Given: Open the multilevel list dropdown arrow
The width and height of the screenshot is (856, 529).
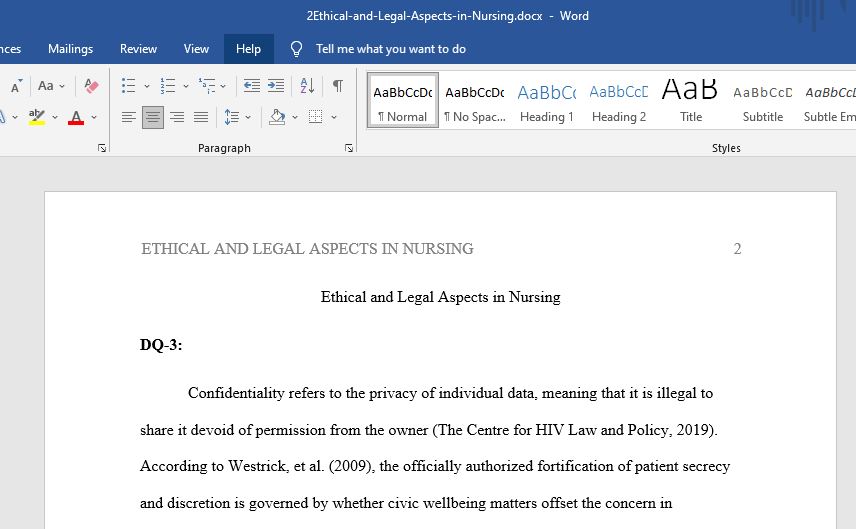Looking at the screenshot, I should coord(223,86).
